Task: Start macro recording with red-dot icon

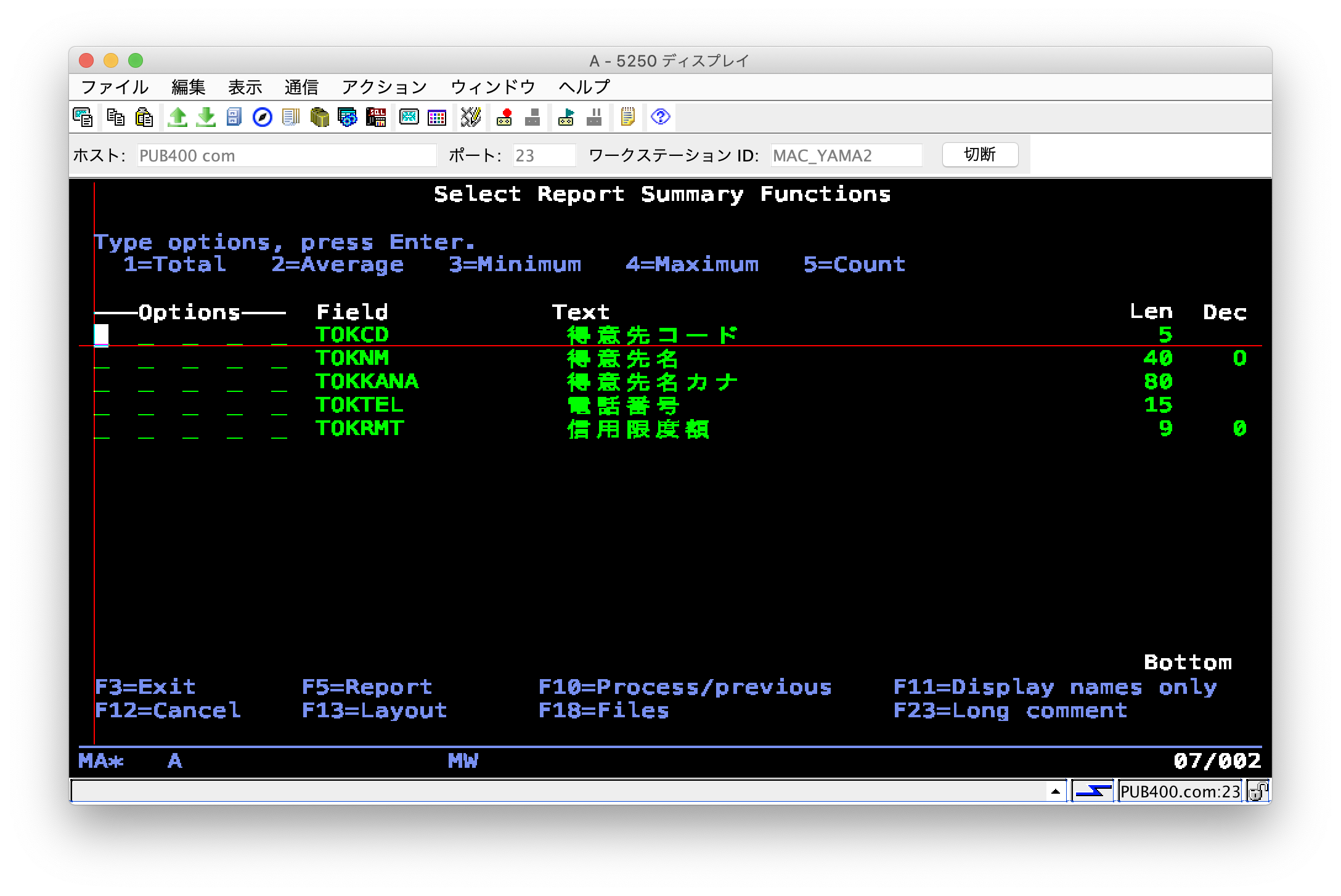Action: point(504,116)
